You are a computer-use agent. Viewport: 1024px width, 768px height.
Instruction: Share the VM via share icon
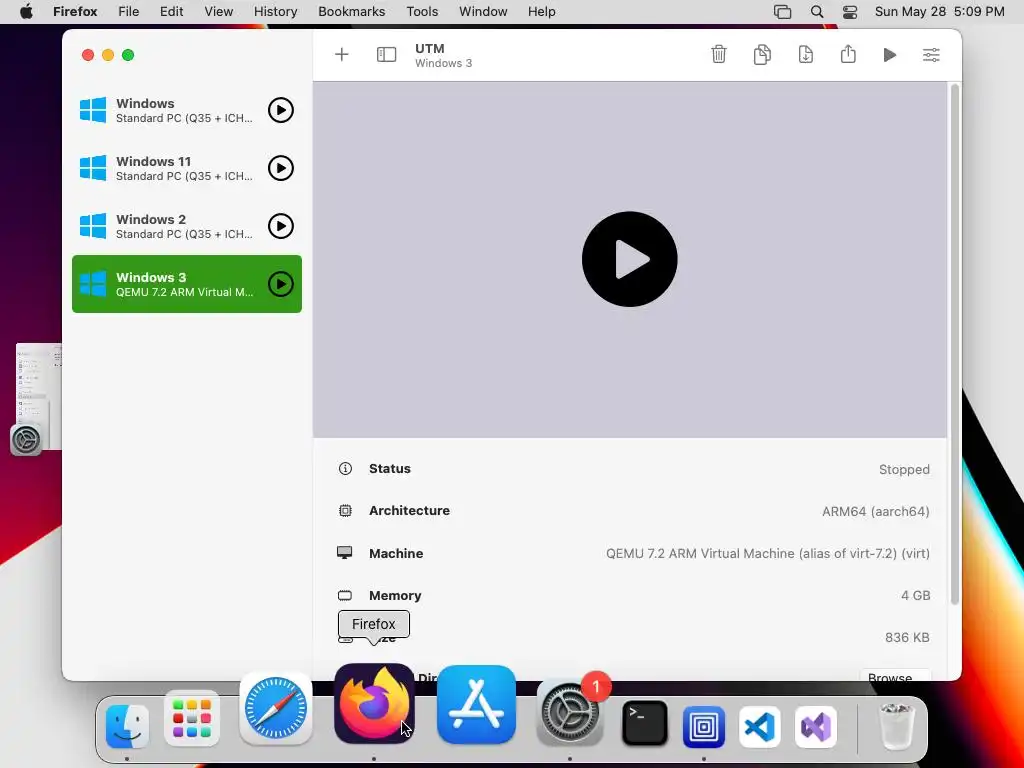pos(848,54)
